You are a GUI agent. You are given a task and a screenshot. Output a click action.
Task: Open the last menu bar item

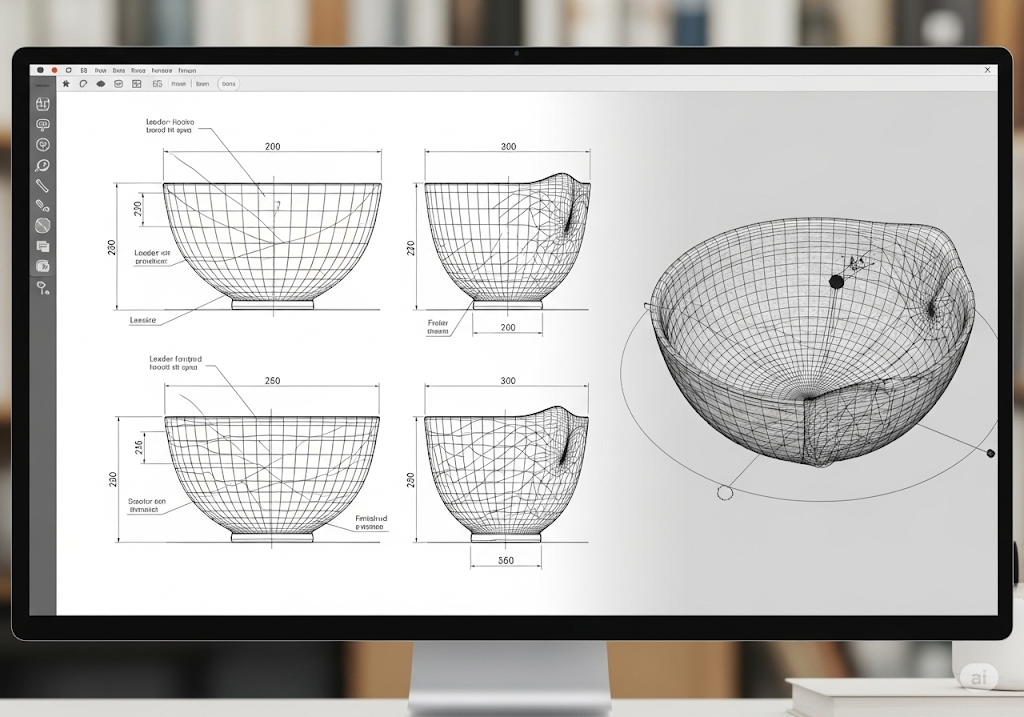[x=186, y=71]
